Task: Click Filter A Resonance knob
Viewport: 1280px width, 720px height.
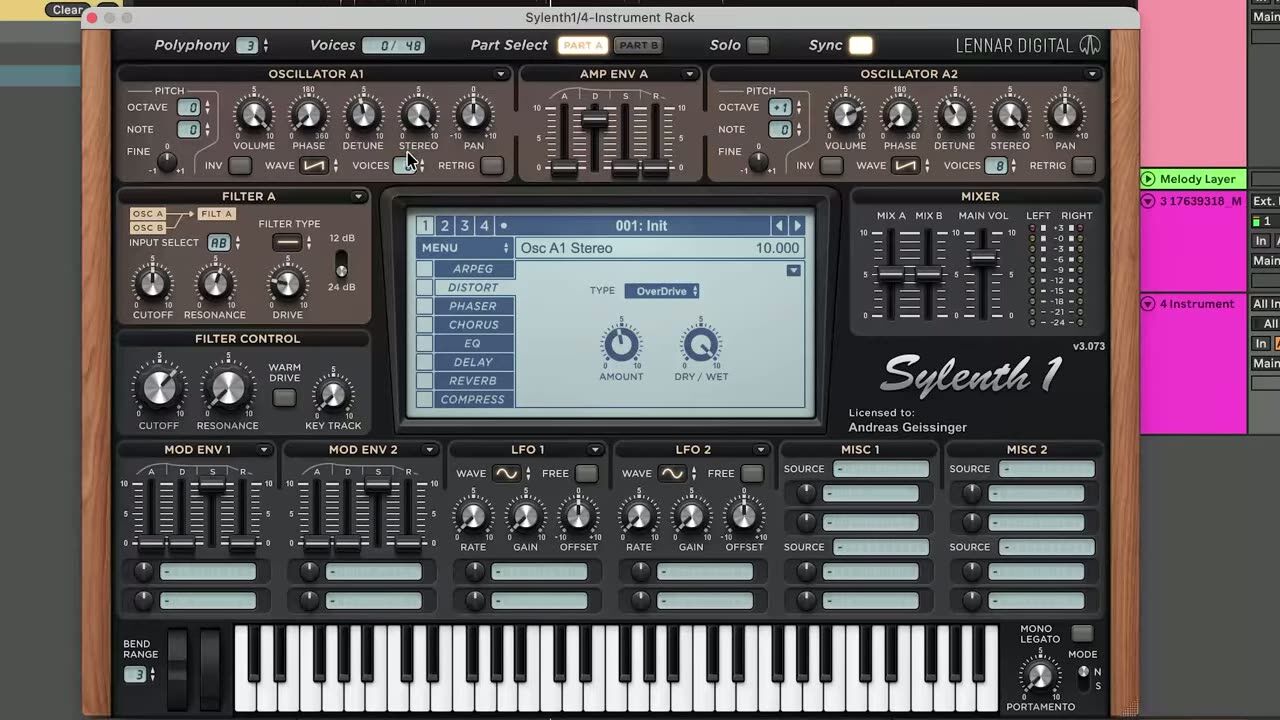Action: pyautogui.click(x=215, y=285)
